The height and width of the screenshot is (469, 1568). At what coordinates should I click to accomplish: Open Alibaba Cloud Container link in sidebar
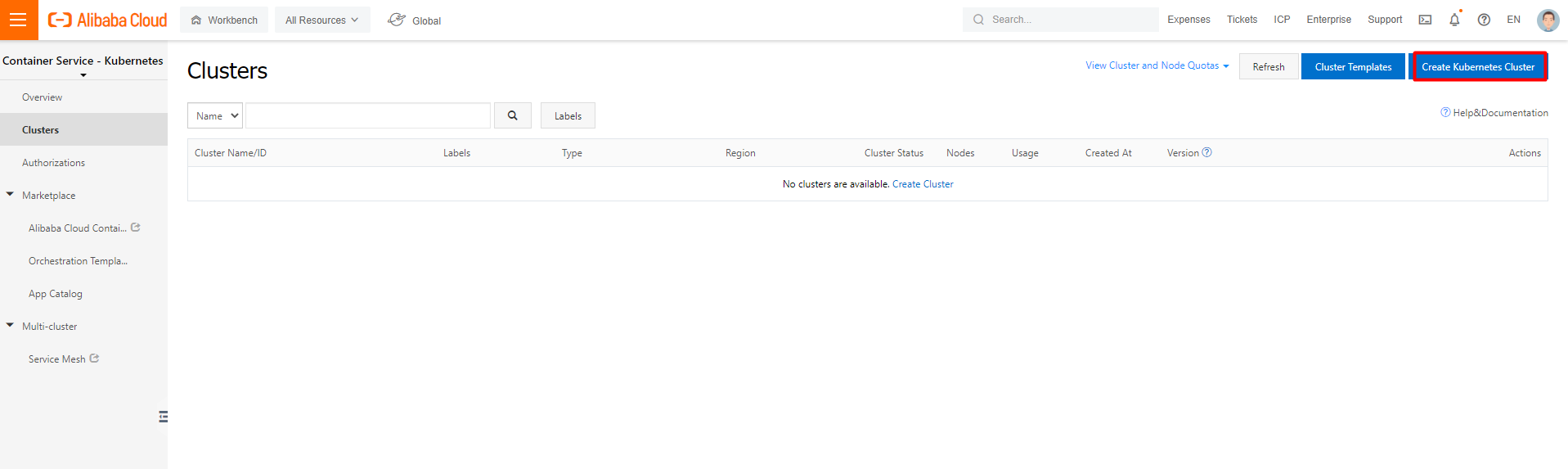(x=78, y=228)
